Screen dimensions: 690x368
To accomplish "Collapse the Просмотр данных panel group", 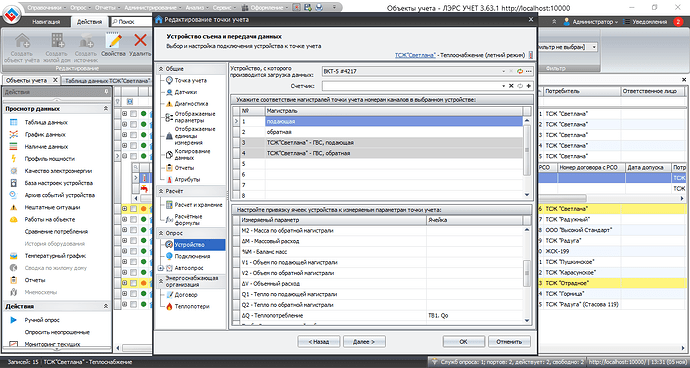I will pyautogui.click(x=105, y=109).
